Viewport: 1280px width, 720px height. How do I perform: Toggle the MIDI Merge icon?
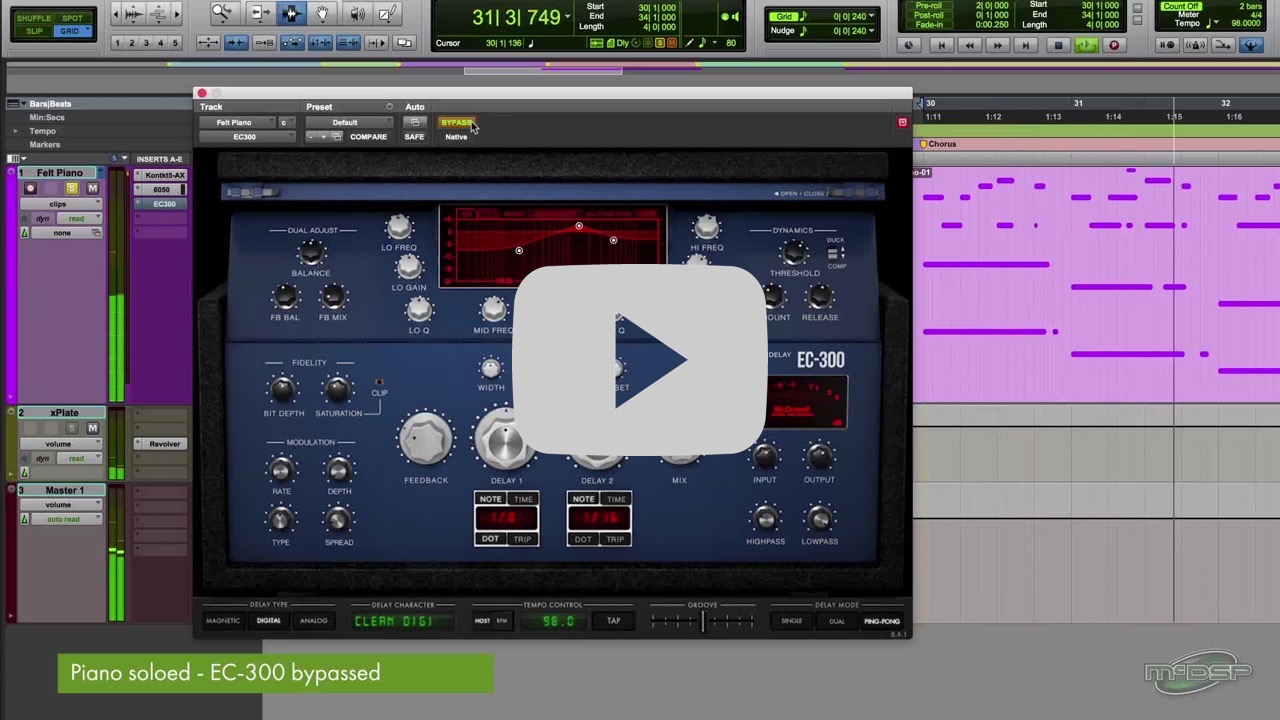(1222, 45)
